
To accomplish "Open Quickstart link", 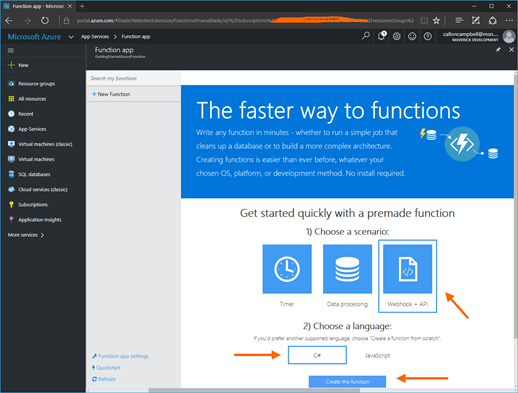I will 106,368.
